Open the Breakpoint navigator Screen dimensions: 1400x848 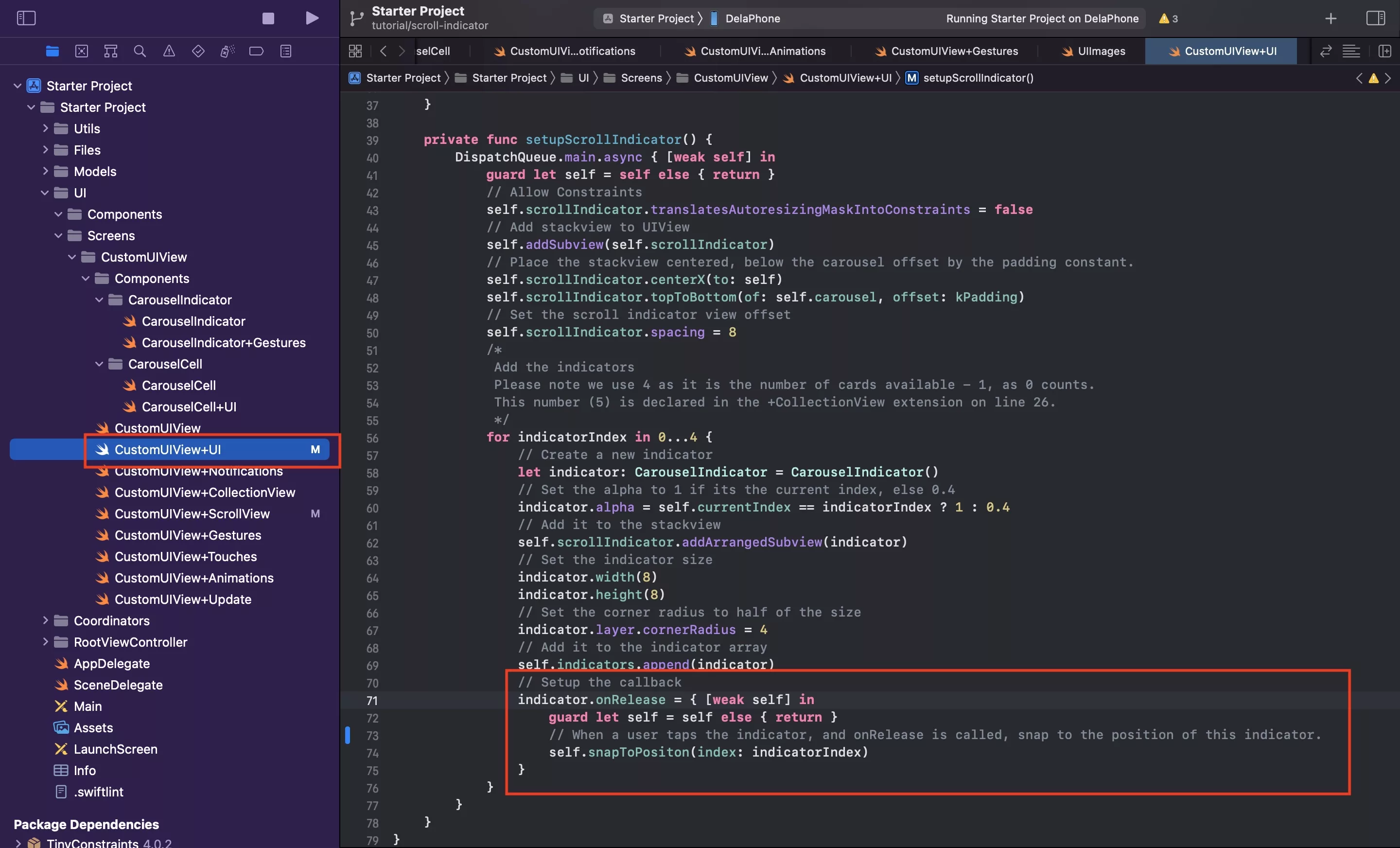pos(256,51)
